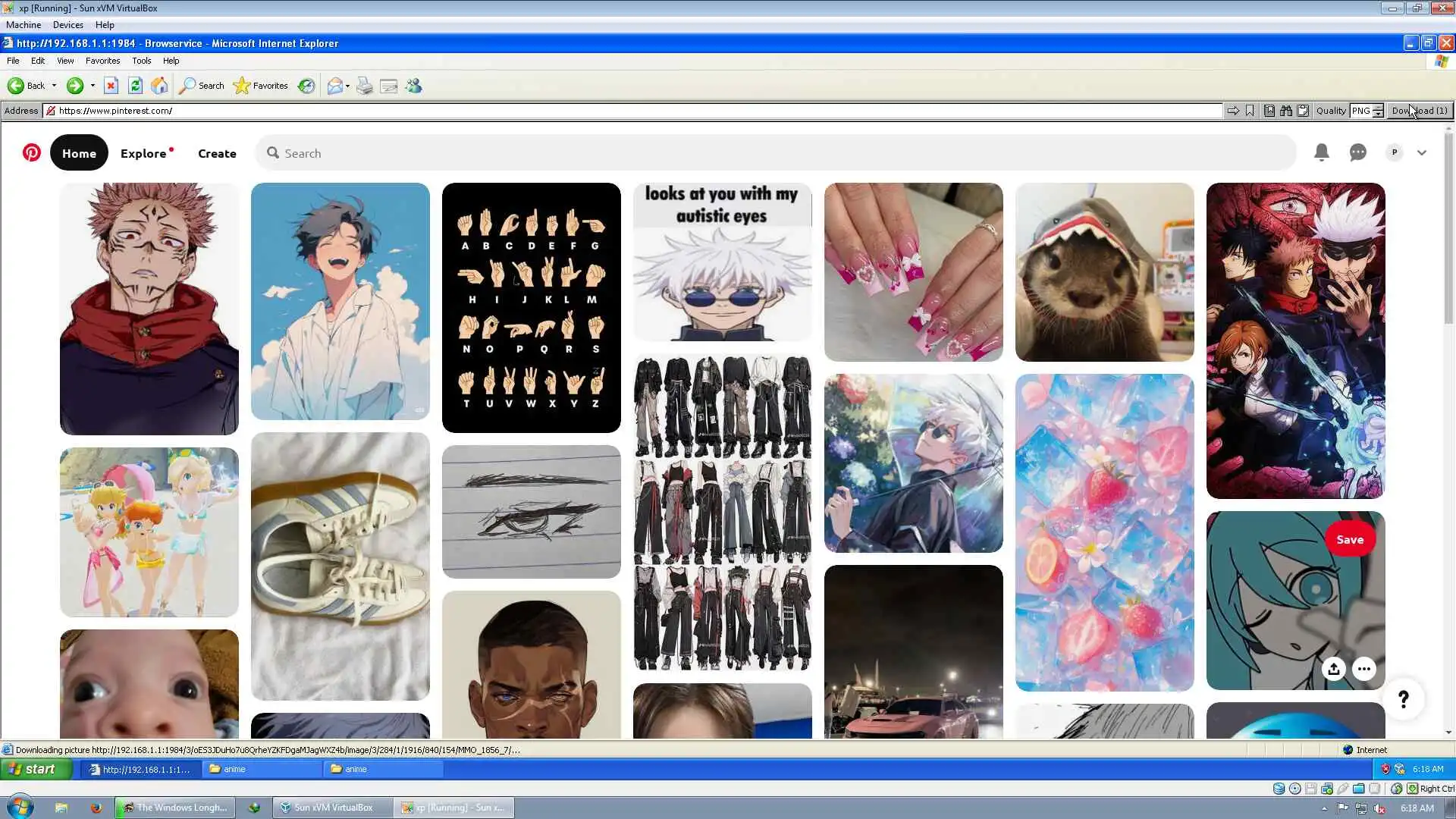1456x819 pixels.
Task: Click the IE Home icon
Action: point(159,86)
